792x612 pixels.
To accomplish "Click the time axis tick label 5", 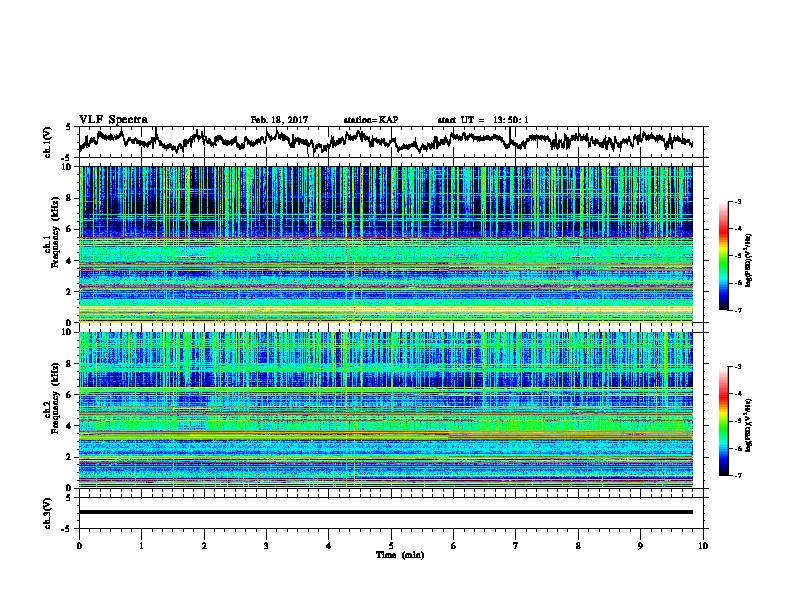I will (391, 546).
